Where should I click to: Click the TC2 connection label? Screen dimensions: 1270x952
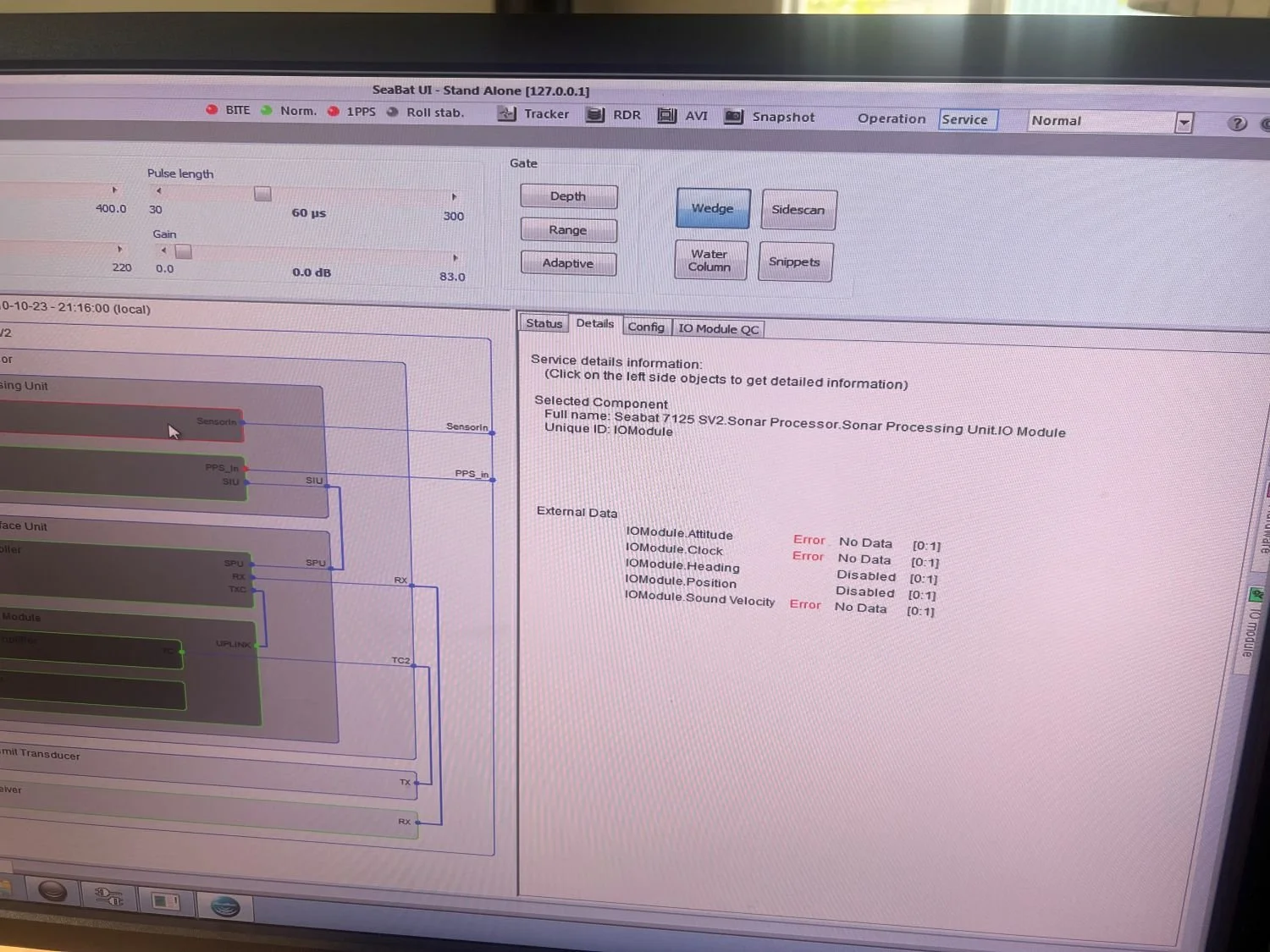pyautogui.click(x=400, y=660)
